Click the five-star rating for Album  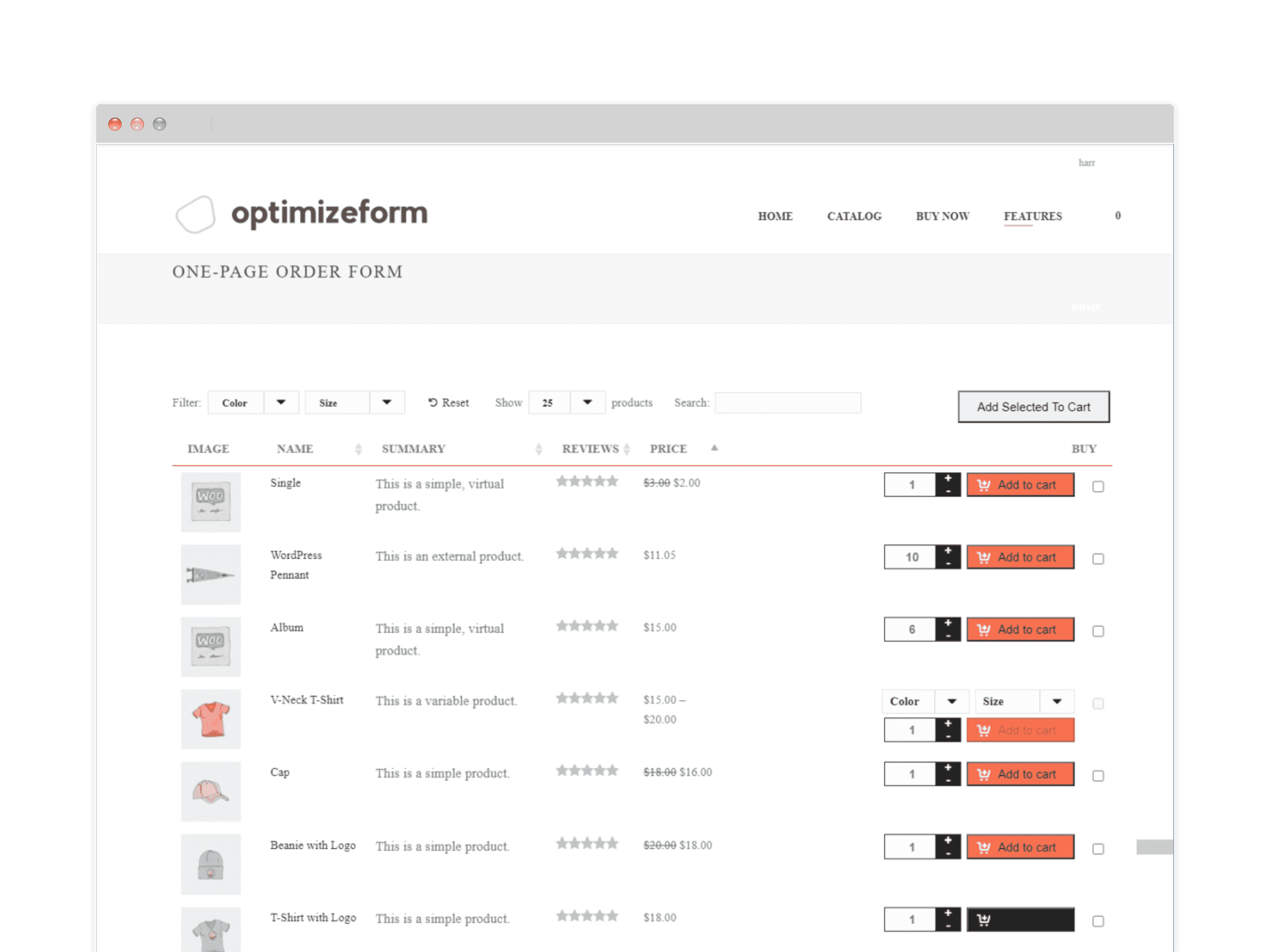(587, 626)
